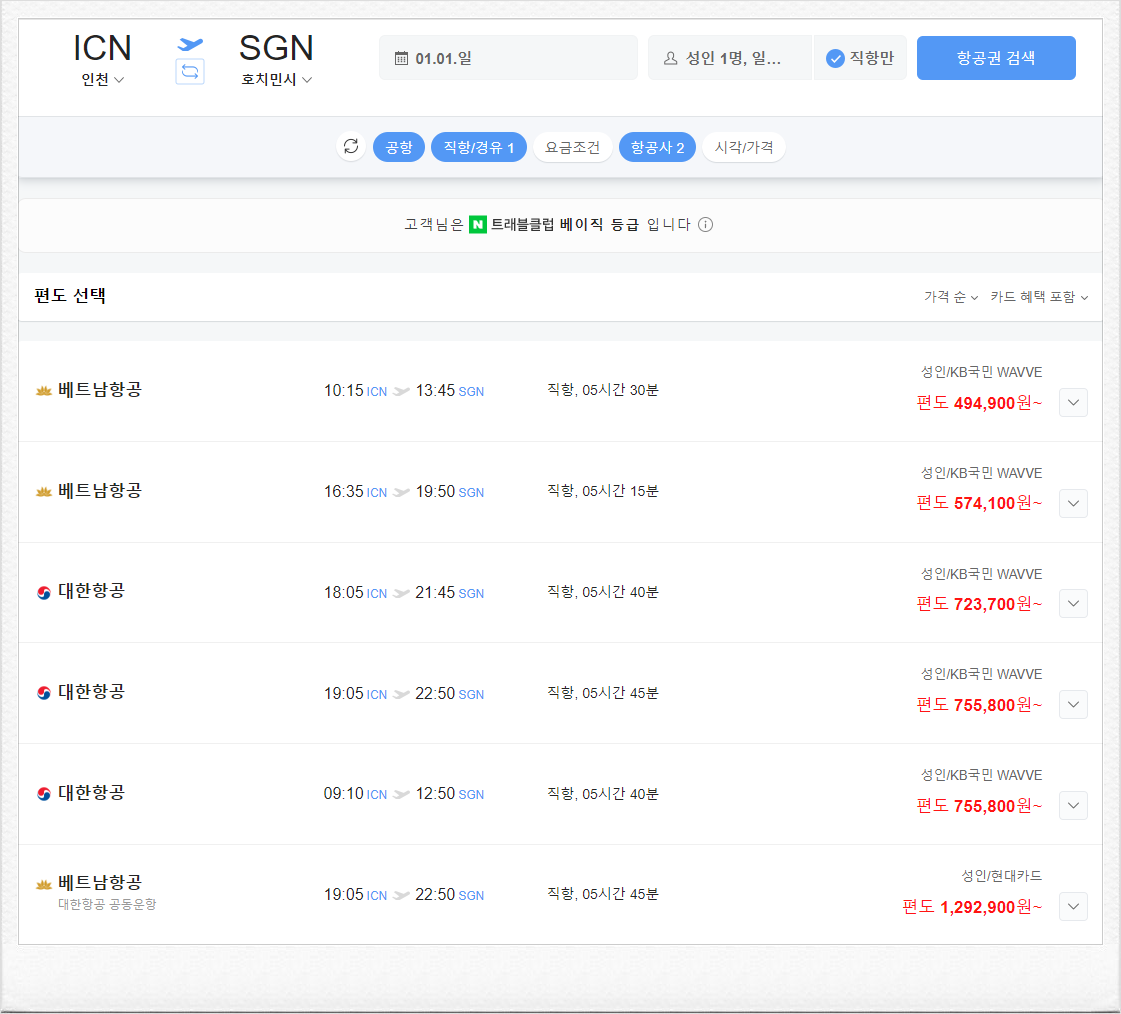Screen dimensions: 1121x1014
Task: Click the lotus logo on the codeshare flight
Action: pyautogui.click(x=44, y=885)
